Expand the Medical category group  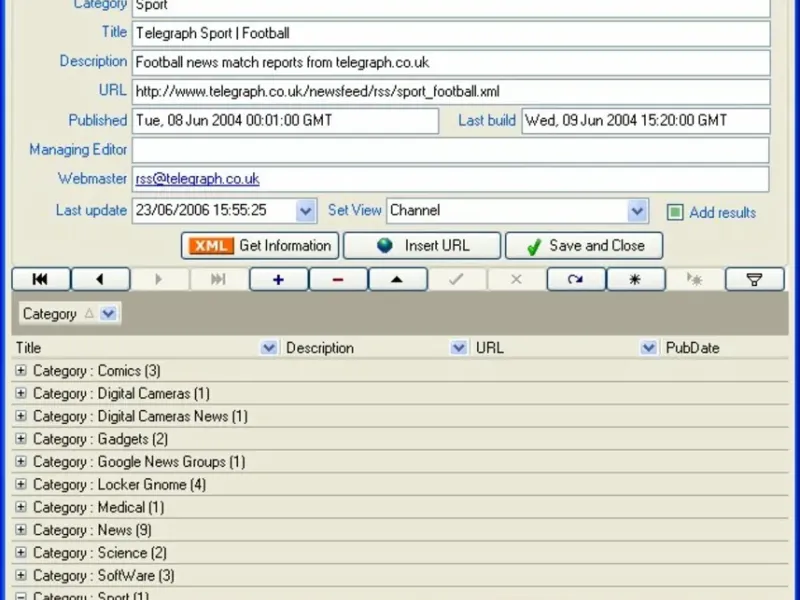[21, 507]
